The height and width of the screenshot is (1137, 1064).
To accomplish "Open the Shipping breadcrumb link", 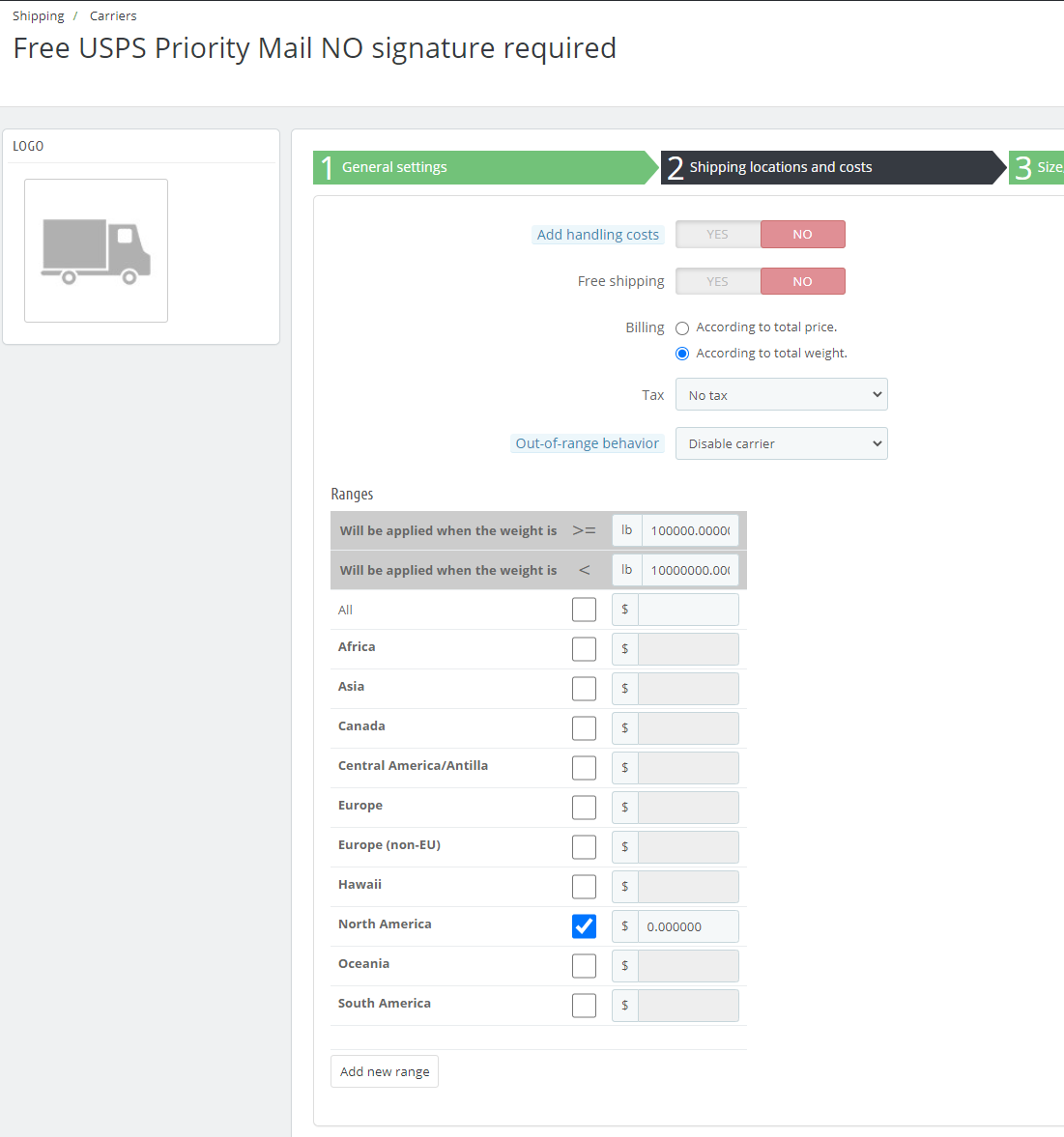I will 39,16.
